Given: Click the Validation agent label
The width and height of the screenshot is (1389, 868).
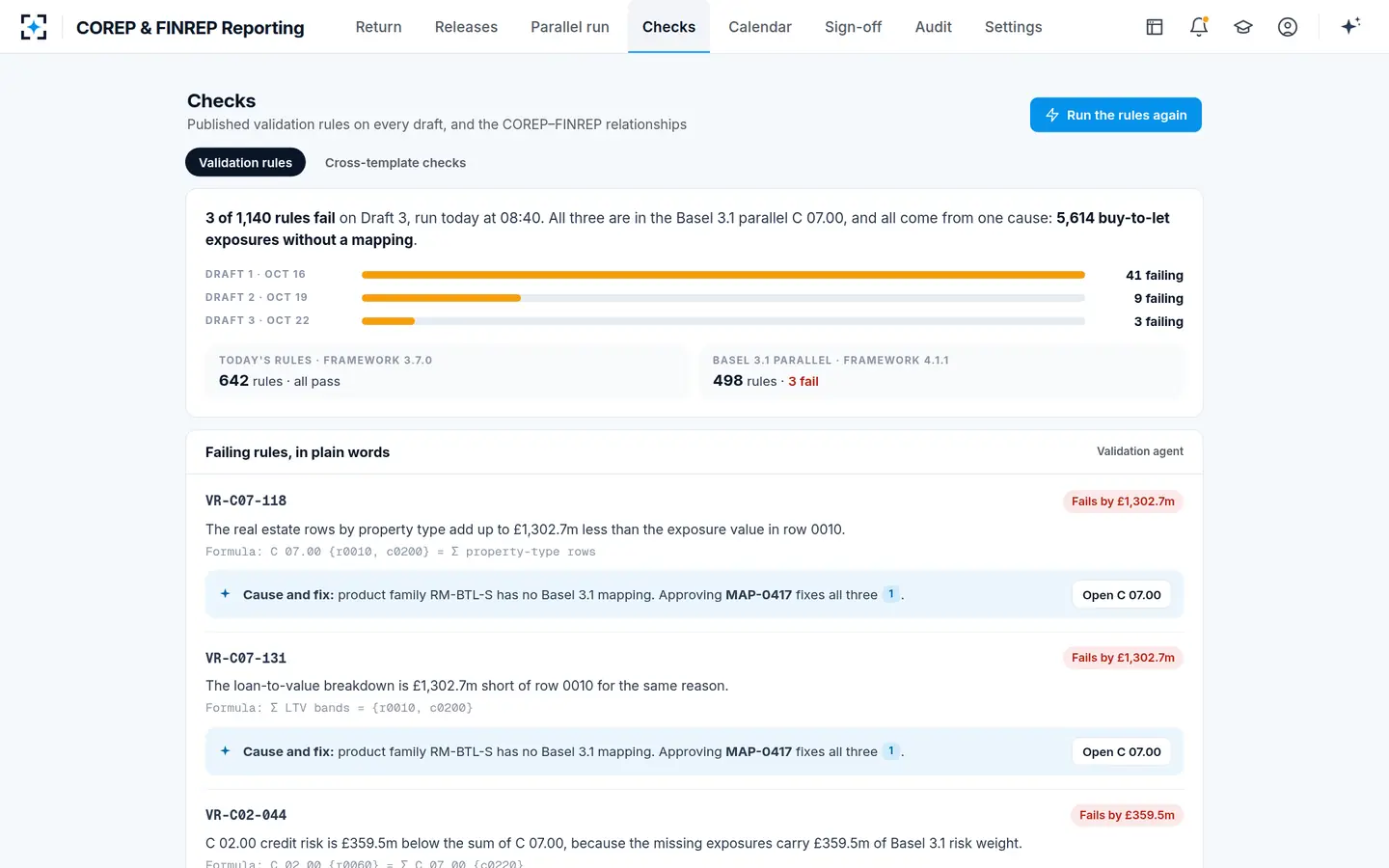Looking at the screenshot, I should click(1139, 451).
